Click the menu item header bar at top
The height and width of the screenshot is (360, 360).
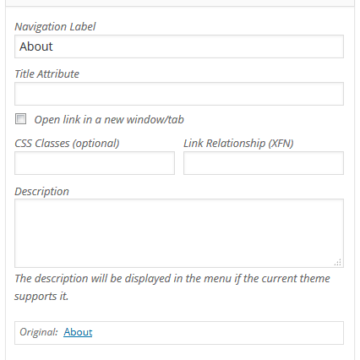(180, 3)
